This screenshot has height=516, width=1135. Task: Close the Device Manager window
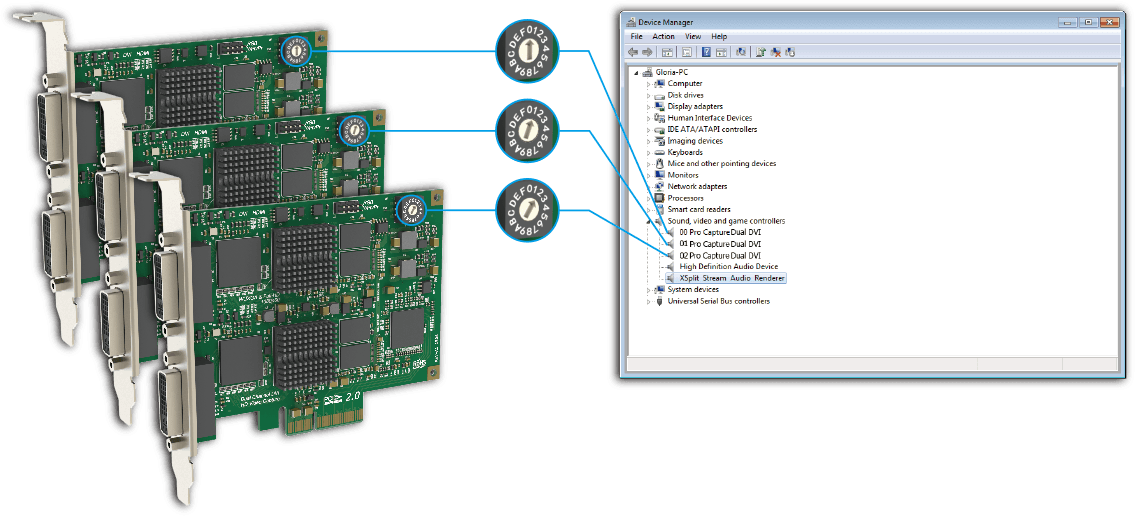[x=1112, y=22]
